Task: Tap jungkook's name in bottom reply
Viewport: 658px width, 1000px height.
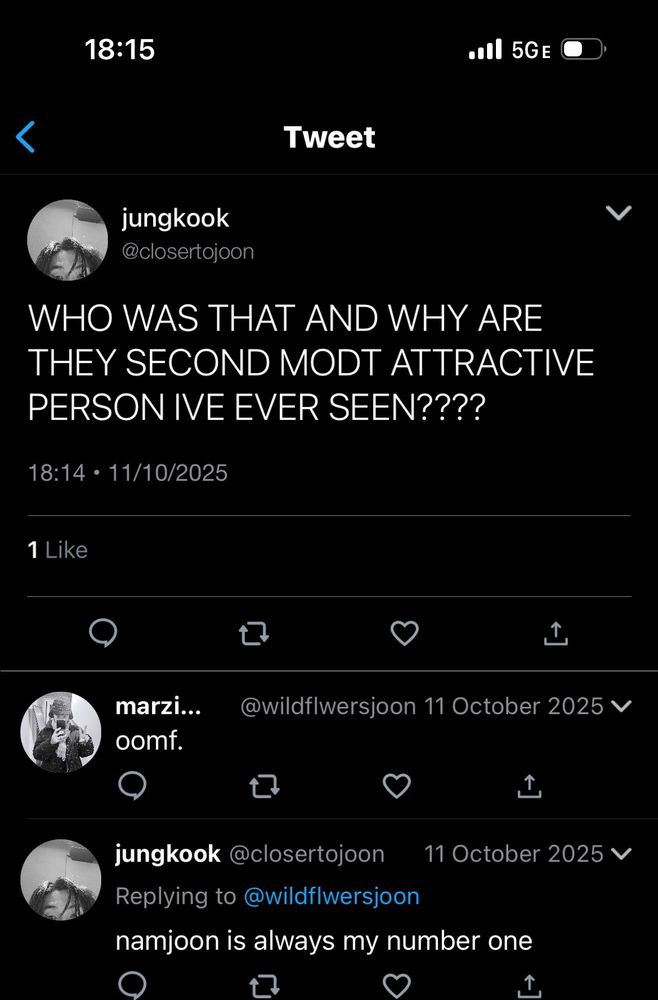Action: (168, 854)
